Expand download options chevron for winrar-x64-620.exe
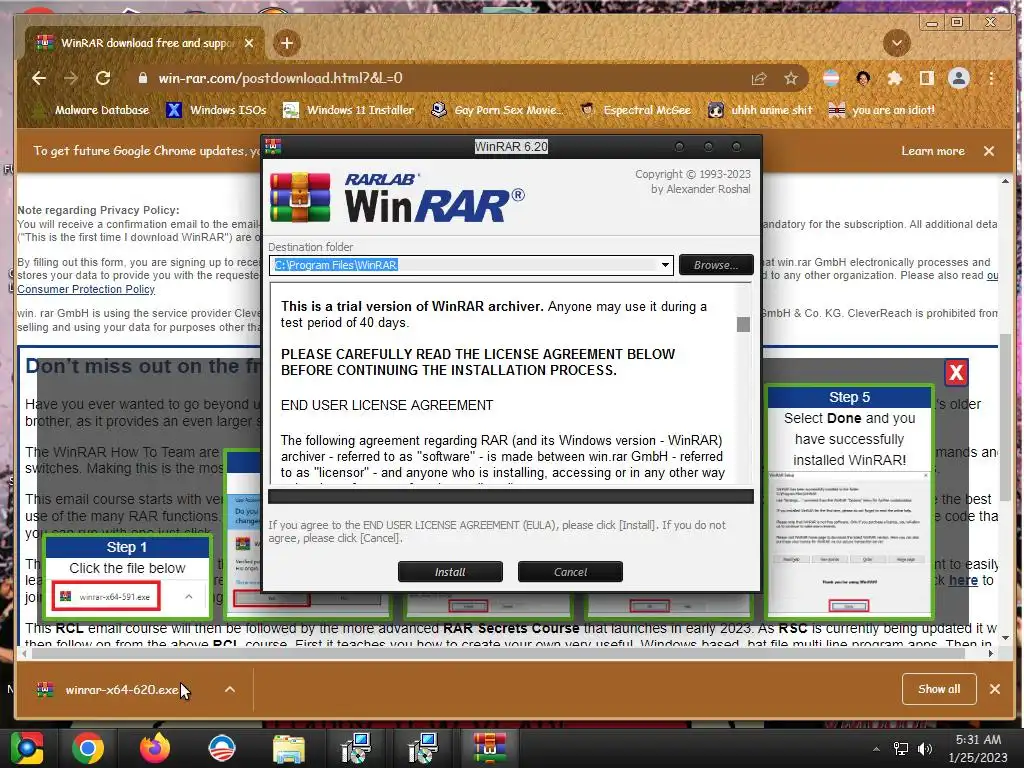Viewport: 1024px width, 768px height. coord(230,690)
